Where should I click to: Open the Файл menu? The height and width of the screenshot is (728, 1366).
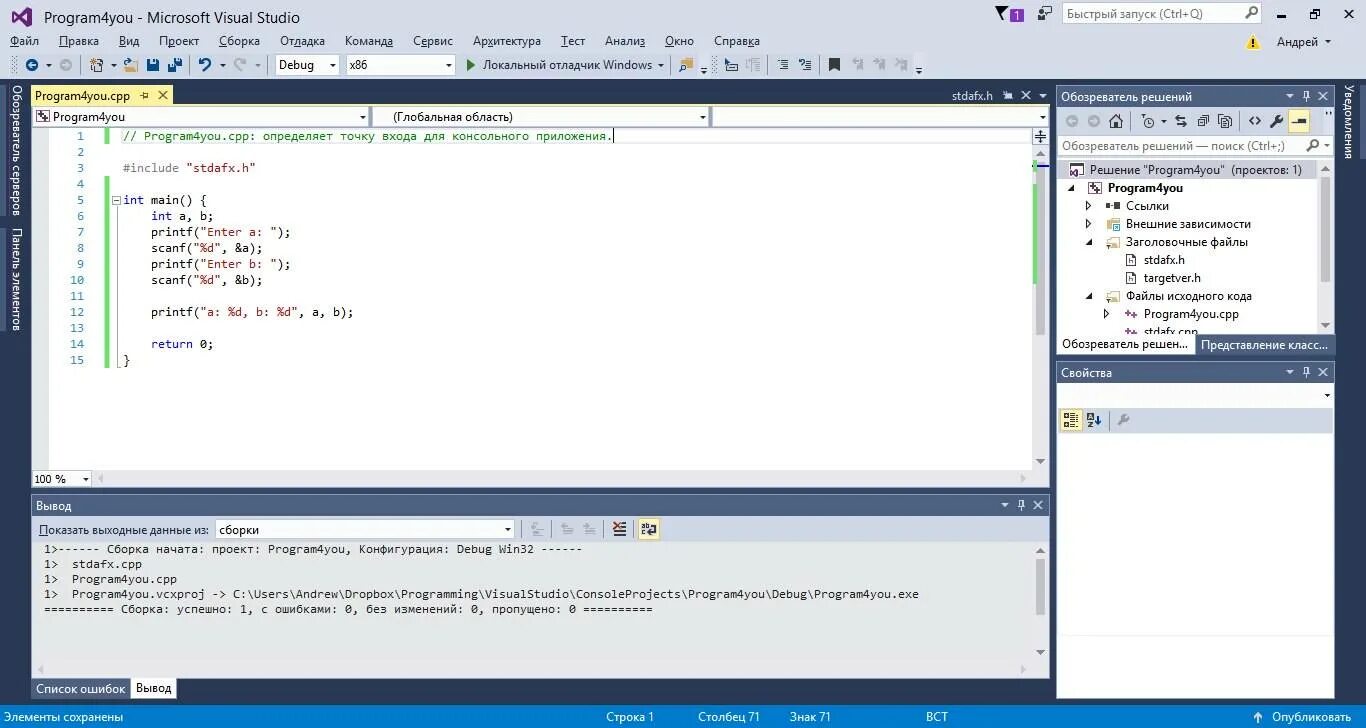point(25,41)
